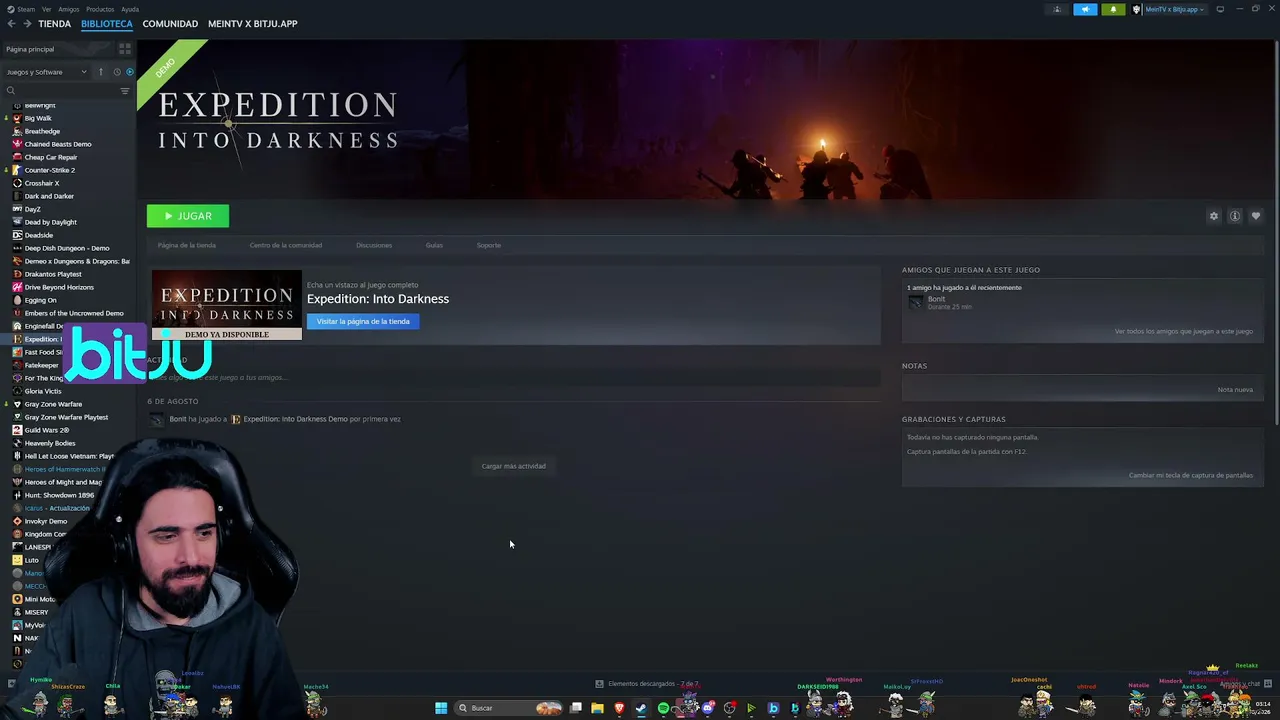Open the MEINTV X BITJU.APP profile tab
This screenshot has height=720, width=1280.
[x=253, y=24]
